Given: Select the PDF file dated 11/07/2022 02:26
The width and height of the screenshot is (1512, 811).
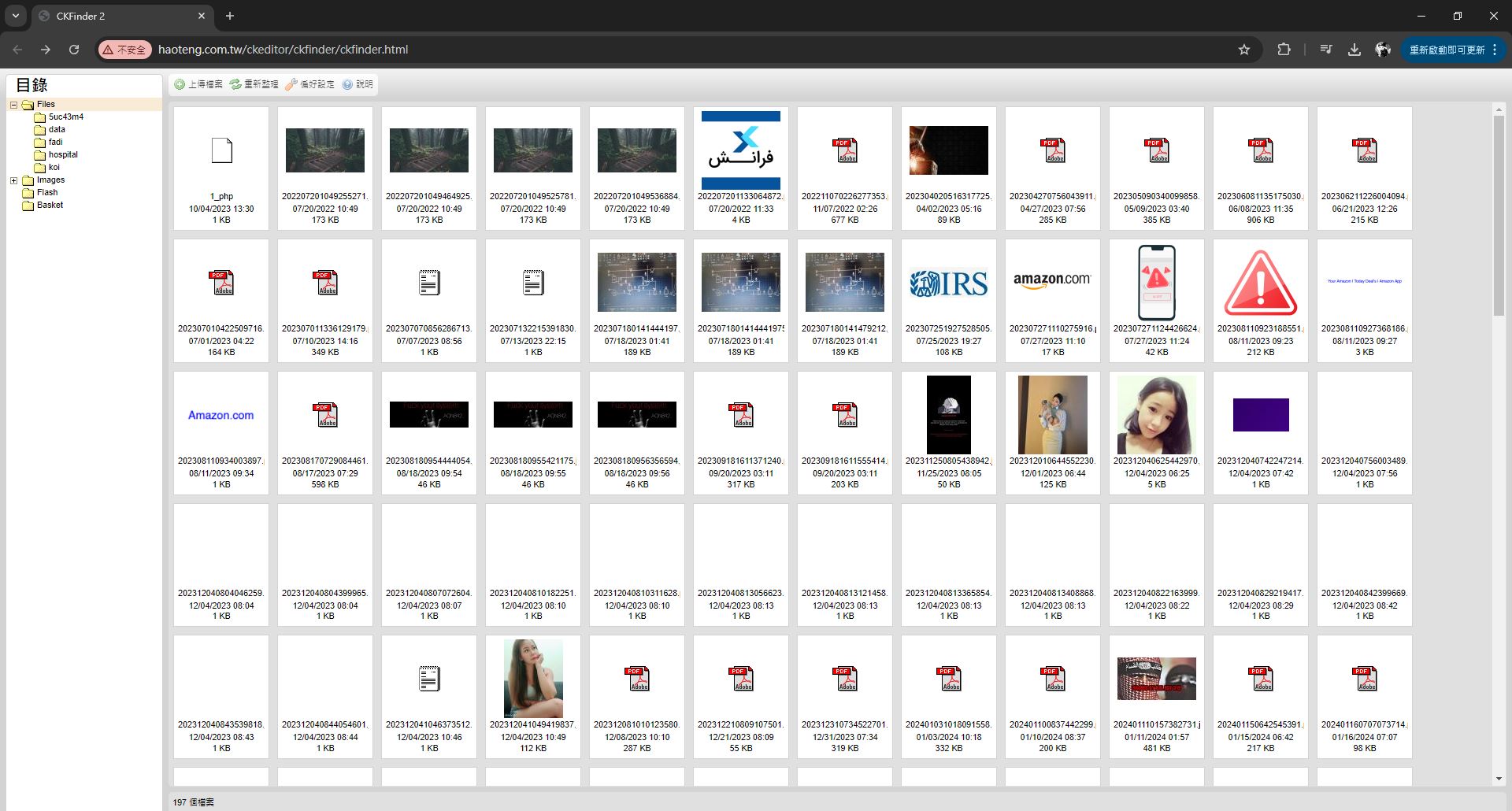Looking at the screenshot, I should click(x=845, y=150).
